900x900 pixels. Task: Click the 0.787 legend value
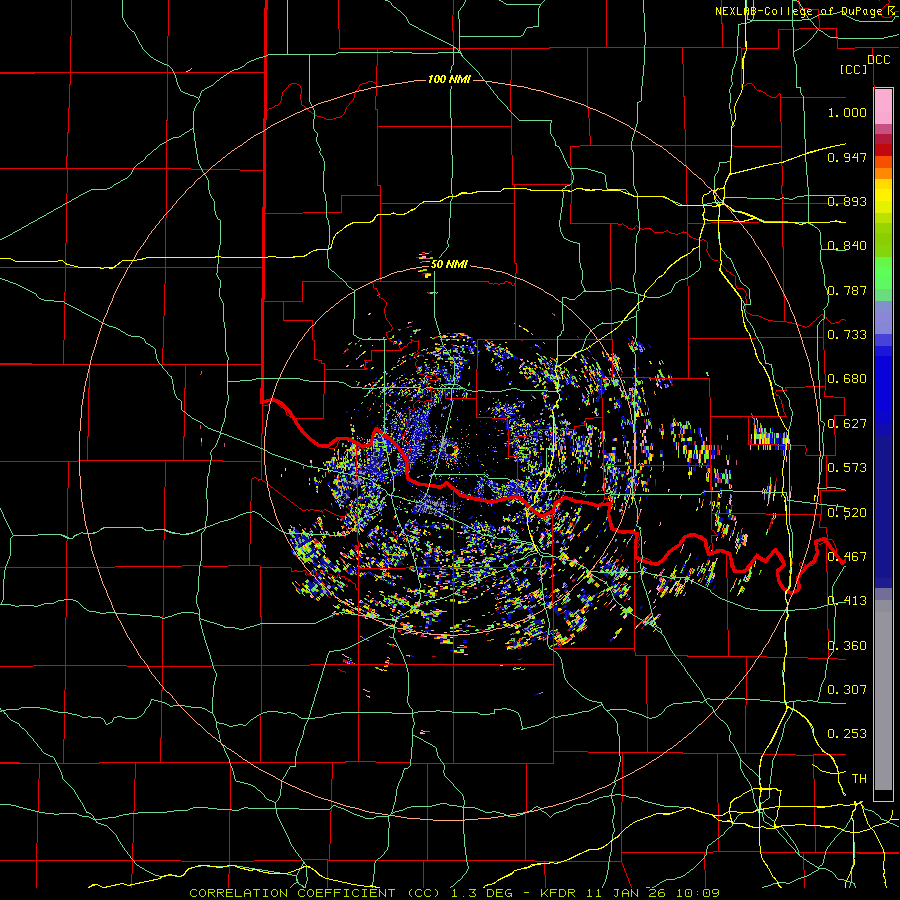click(x=847, y=290)
